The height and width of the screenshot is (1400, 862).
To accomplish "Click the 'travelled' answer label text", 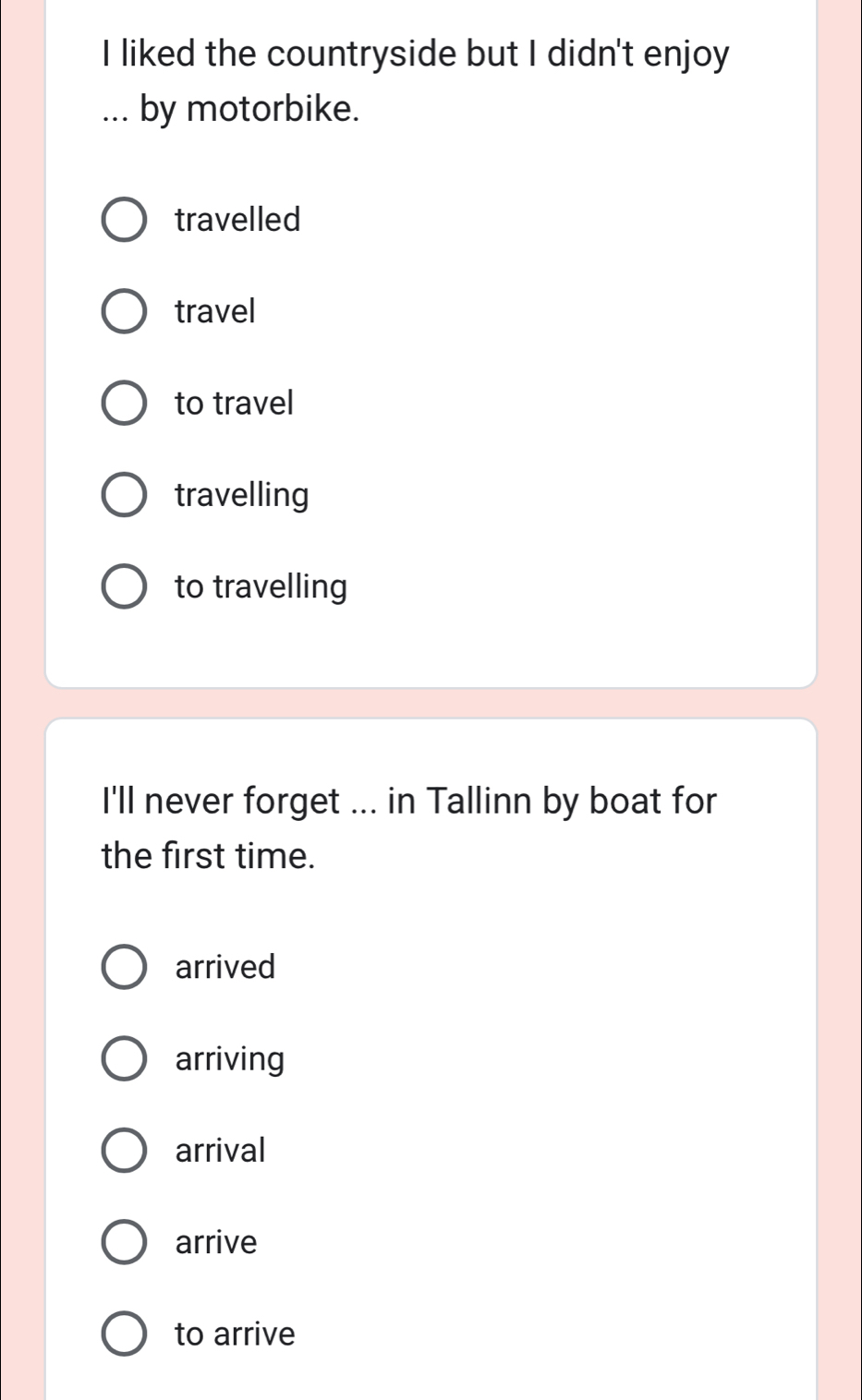I will click(238, 220).
